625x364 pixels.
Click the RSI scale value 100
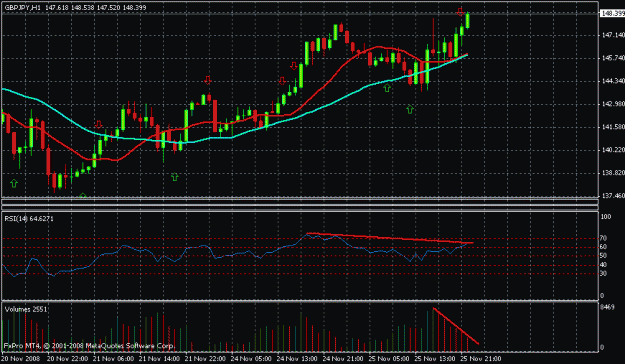[x=605, y=217]
